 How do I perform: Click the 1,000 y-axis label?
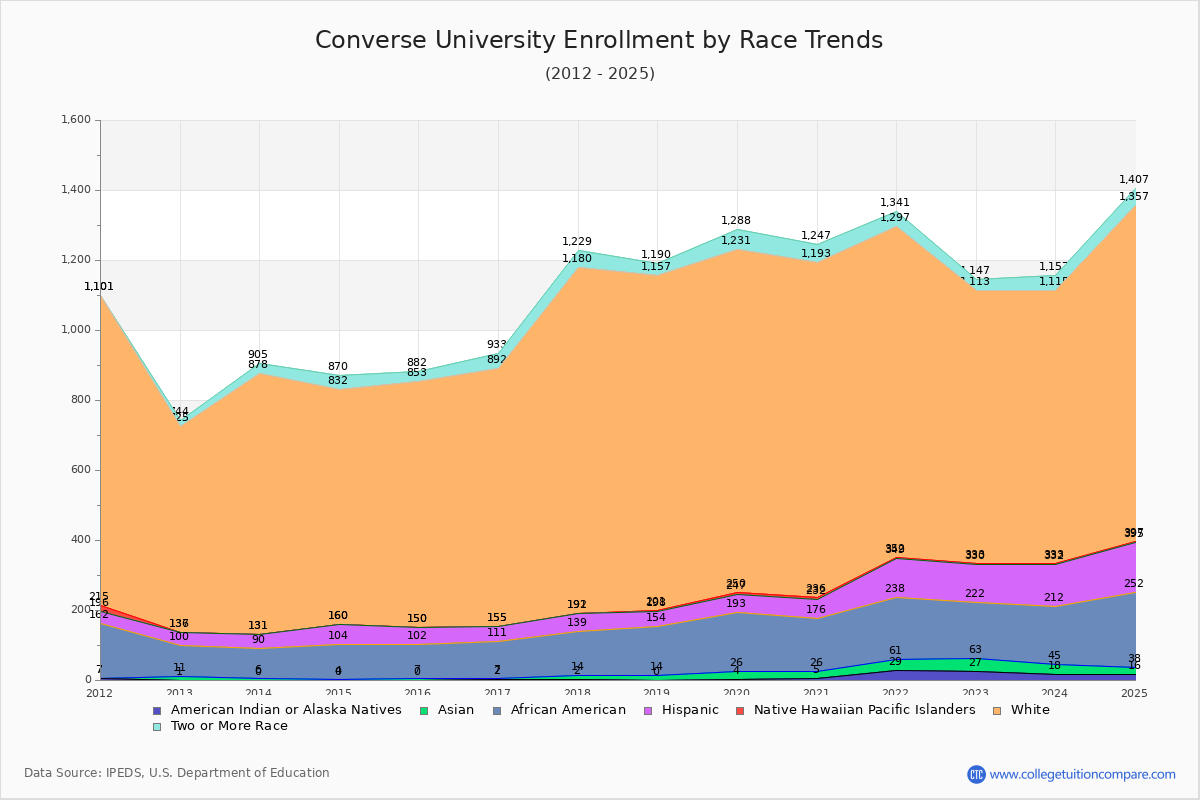pos(76,330)
